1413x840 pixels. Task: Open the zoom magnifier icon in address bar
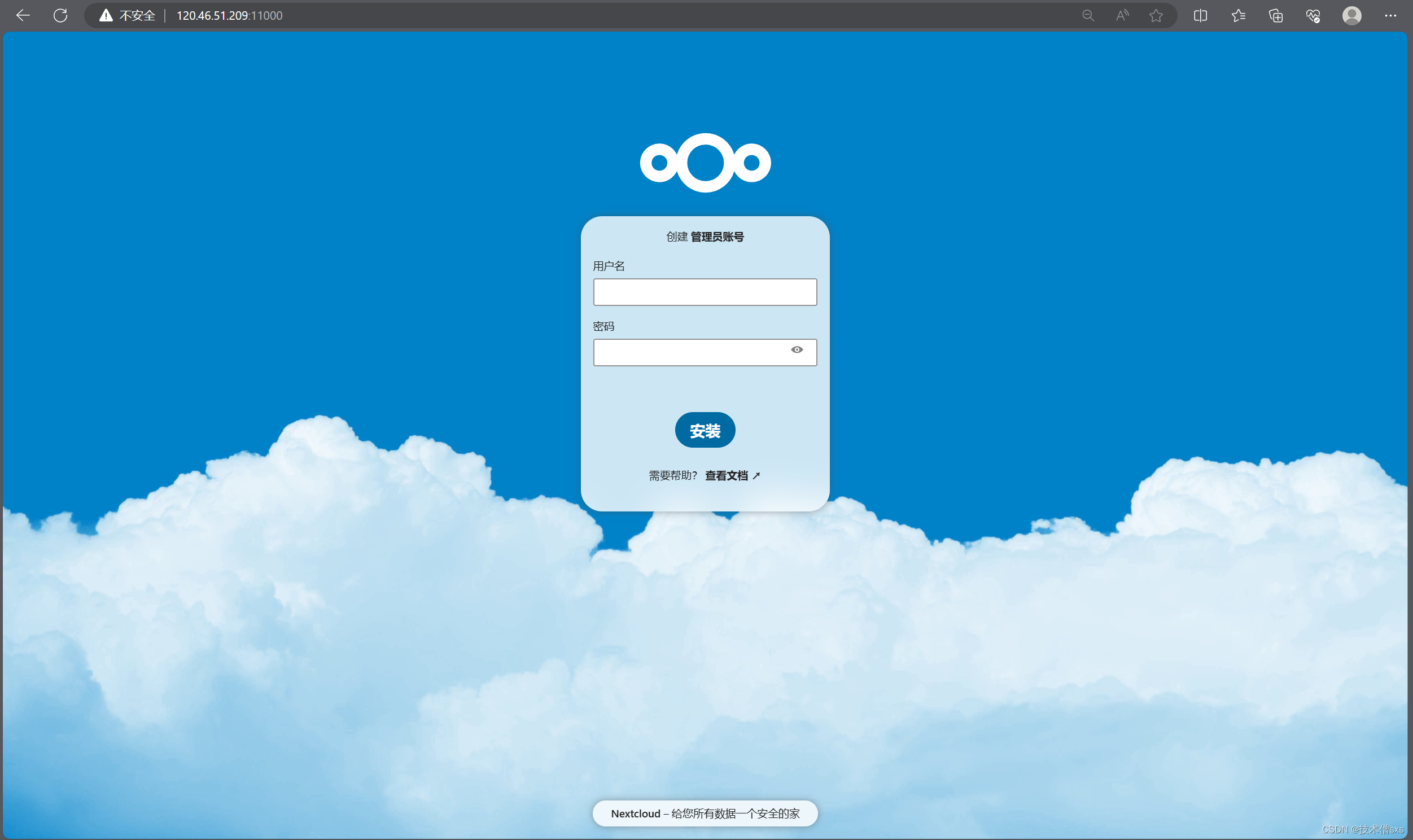pos(1088,15)
